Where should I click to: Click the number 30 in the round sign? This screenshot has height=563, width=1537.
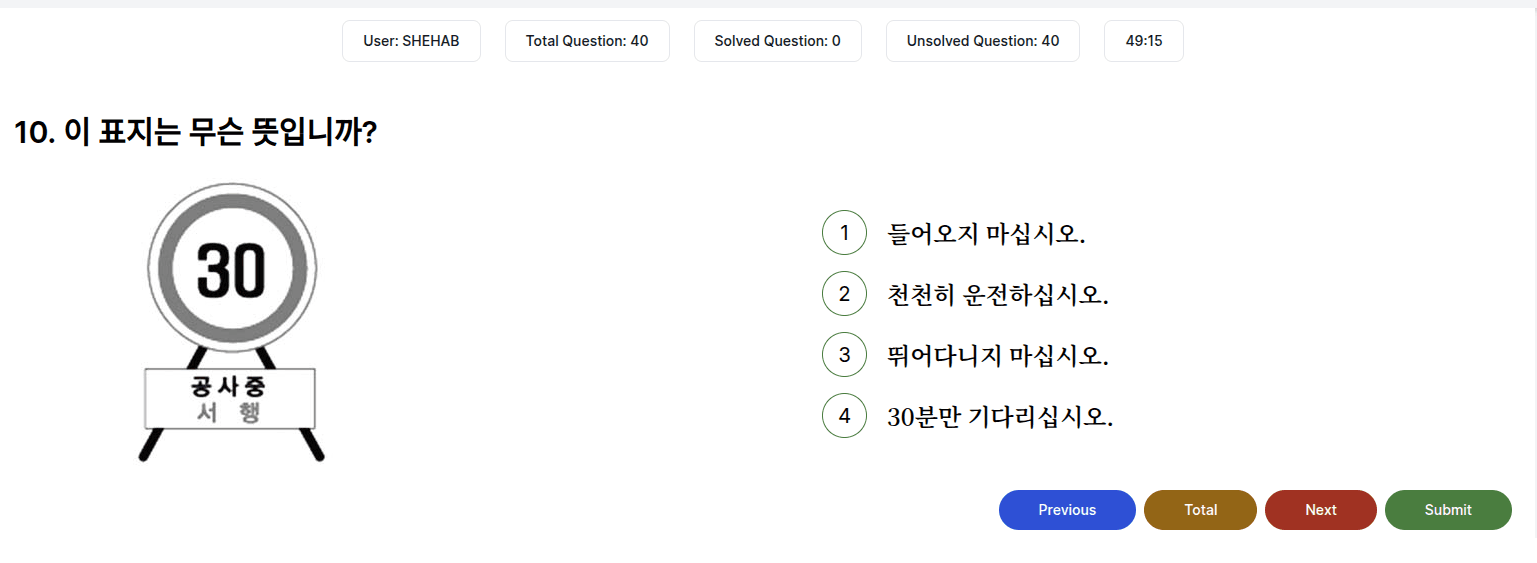pyautogui.click(x=231, y=270)
